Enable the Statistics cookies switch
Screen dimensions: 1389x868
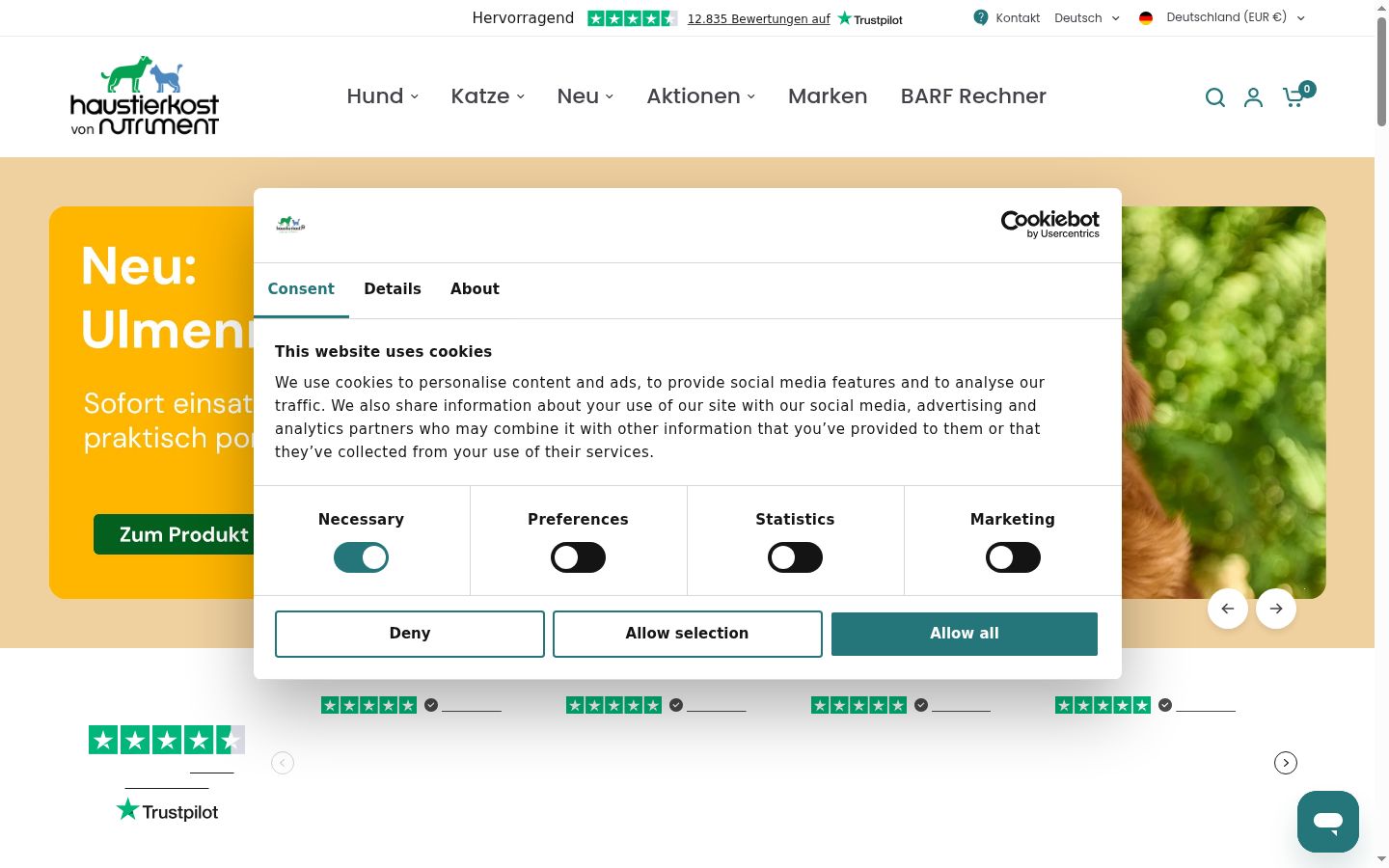(x=795, y=557)
